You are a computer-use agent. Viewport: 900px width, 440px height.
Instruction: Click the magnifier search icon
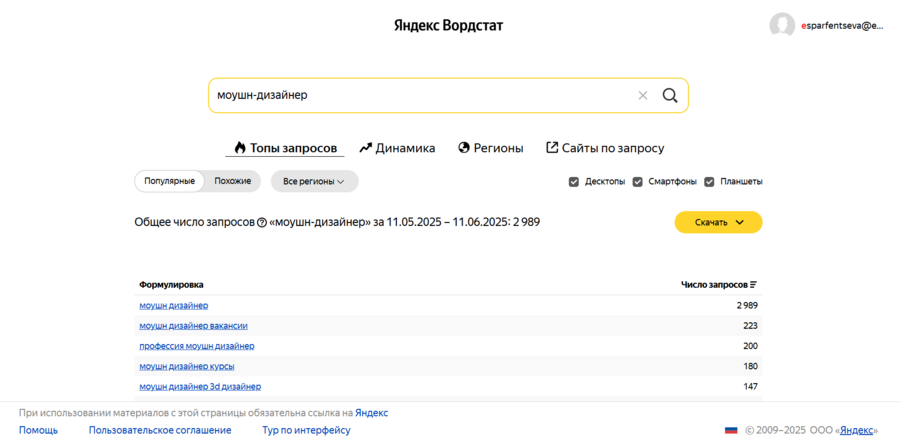point(670,96)
